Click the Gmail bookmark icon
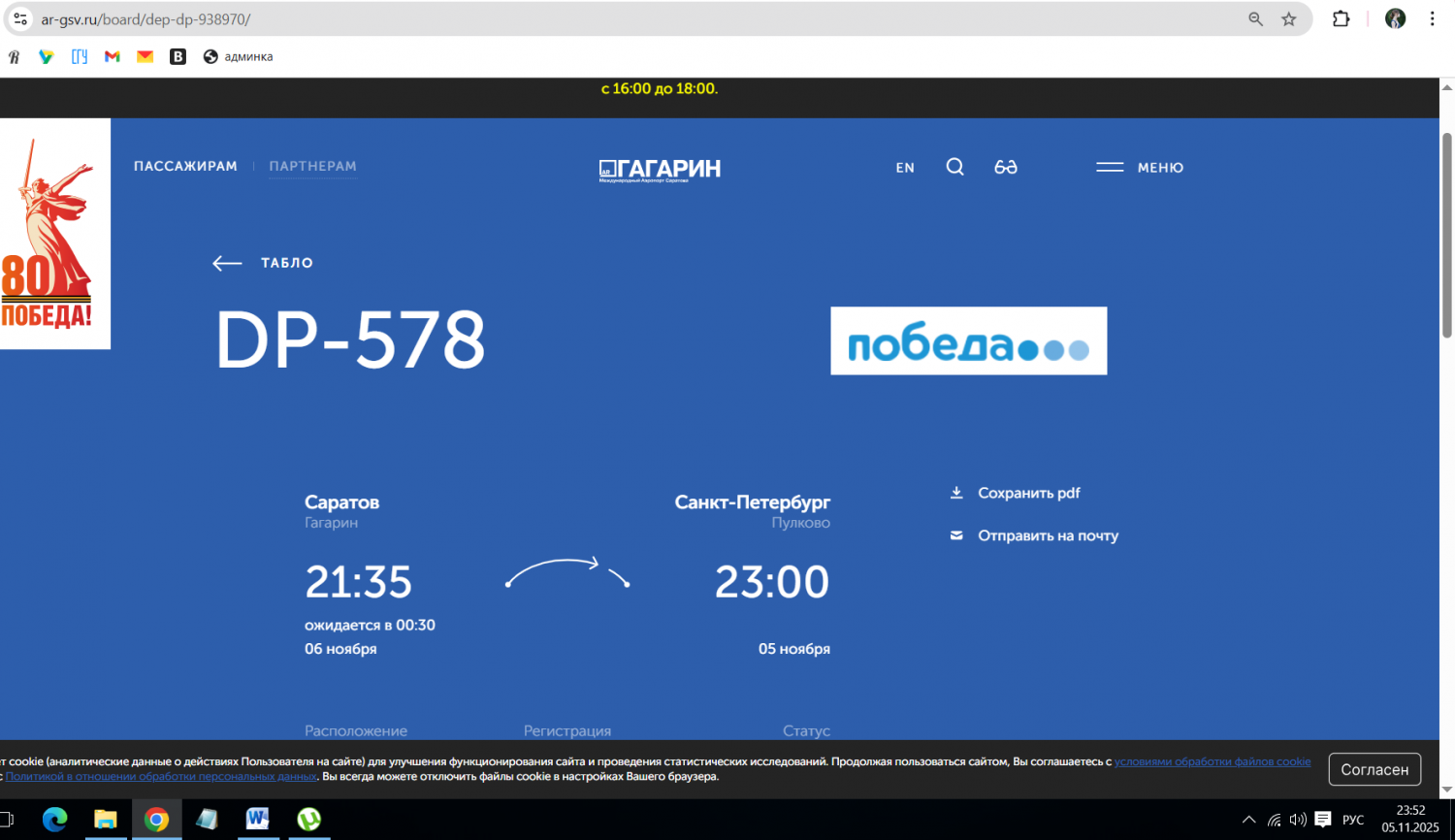This screenshot has height=840, width=1455. point(113,57)
